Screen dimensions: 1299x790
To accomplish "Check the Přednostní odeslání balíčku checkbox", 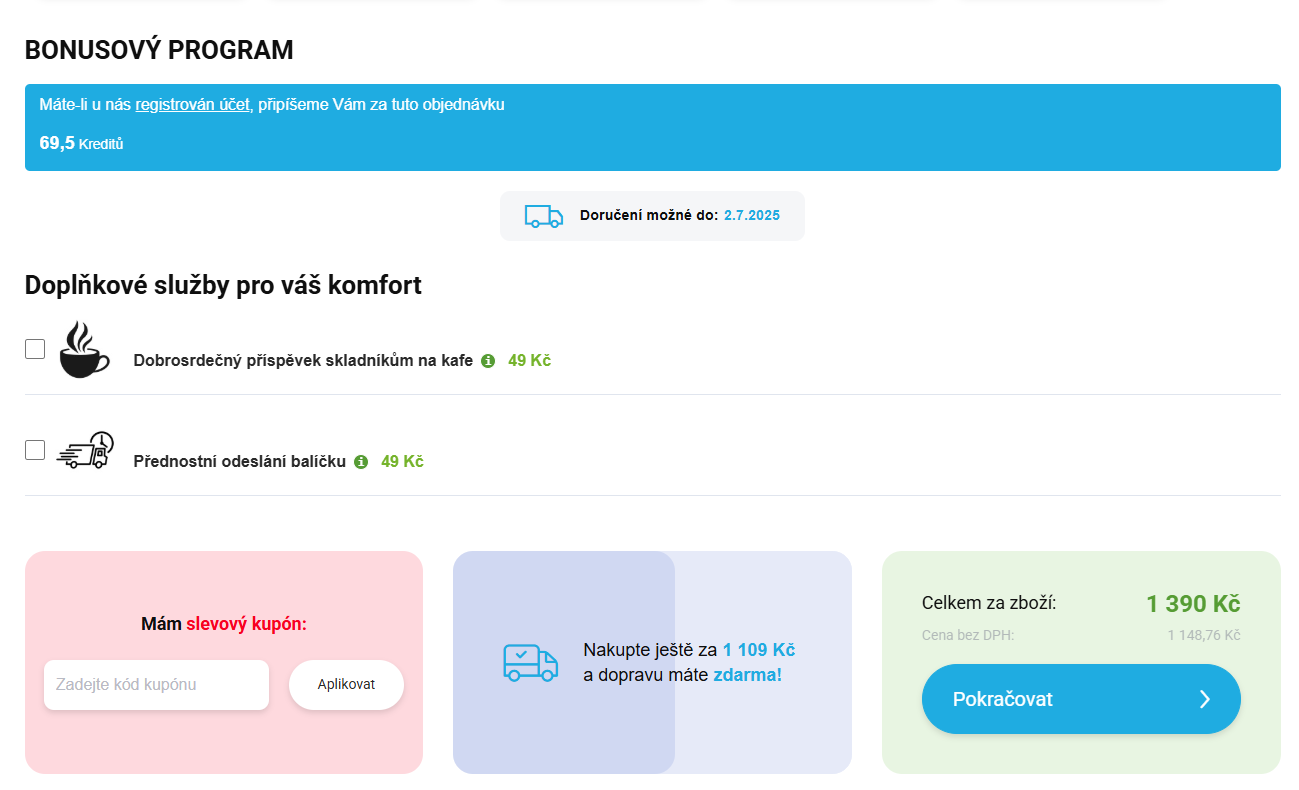I will 35,450.
